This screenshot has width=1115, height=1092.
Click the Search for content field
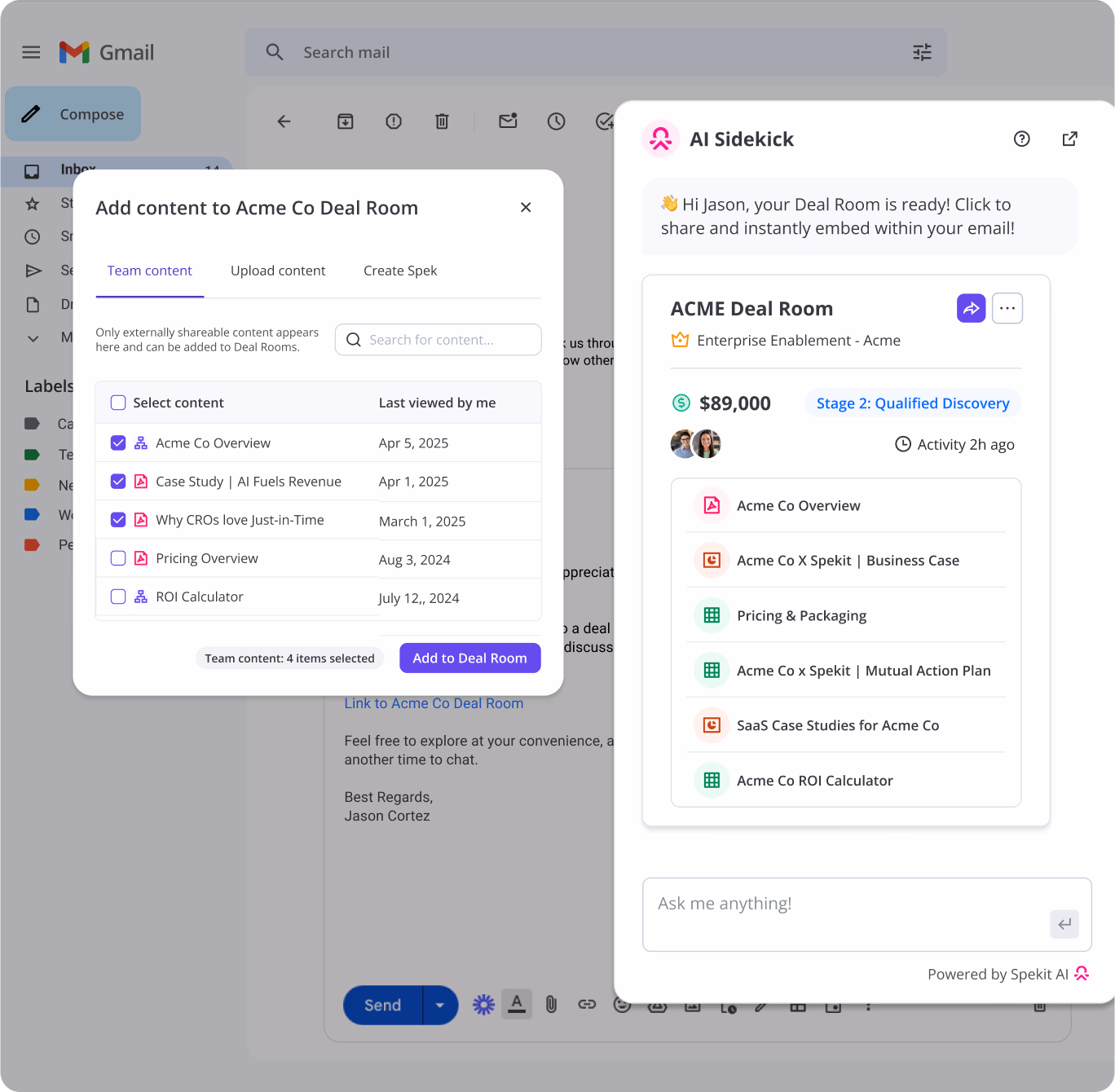[439, 340]
